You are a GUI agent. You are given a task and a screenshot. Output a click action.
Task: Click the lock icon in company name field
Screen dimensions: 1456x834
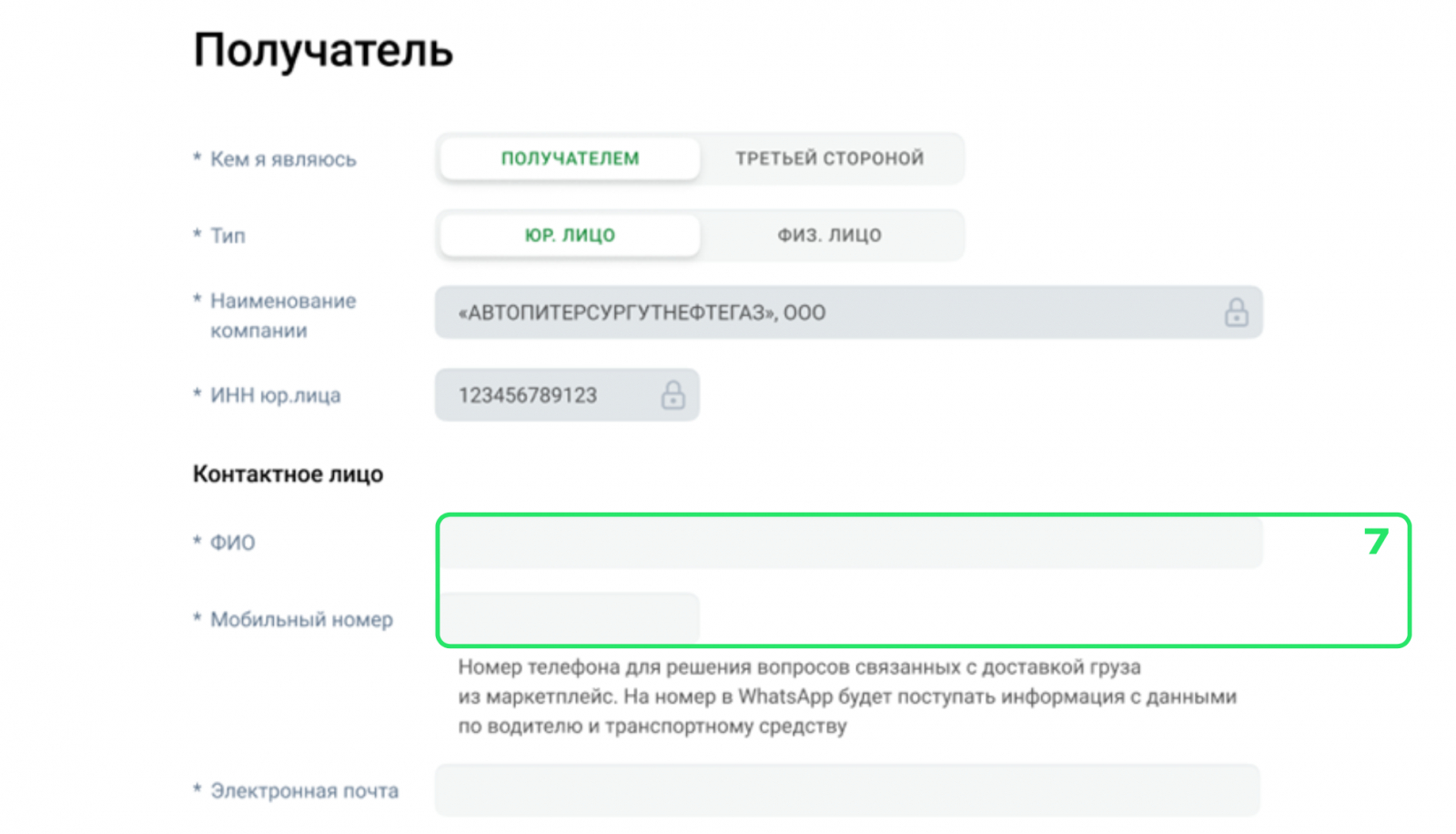click(1235, 313)
